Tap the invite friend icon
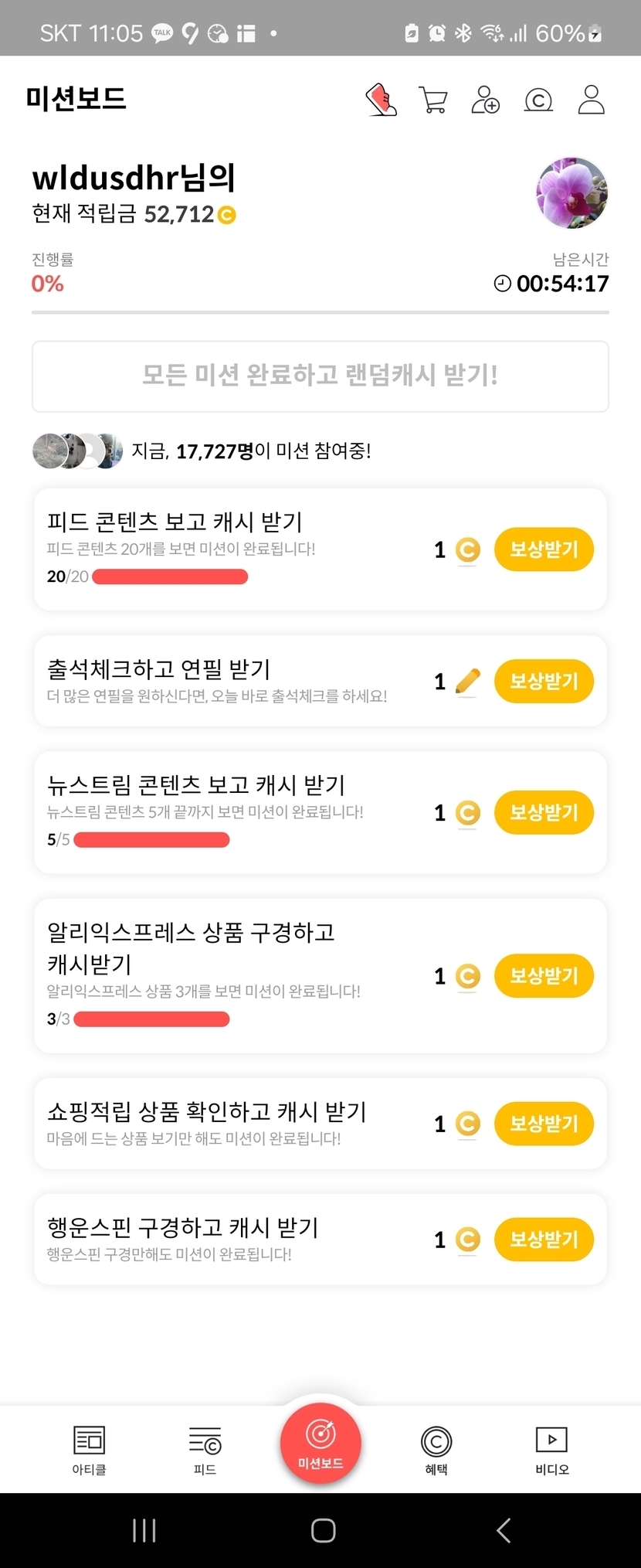Screen dimensions: 641x1568 click(486, 100)
